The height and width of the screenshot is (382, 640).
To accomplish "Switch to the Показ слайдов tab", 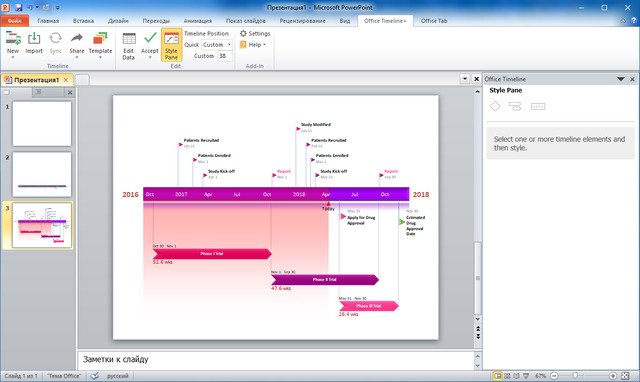I will (246, 21).
